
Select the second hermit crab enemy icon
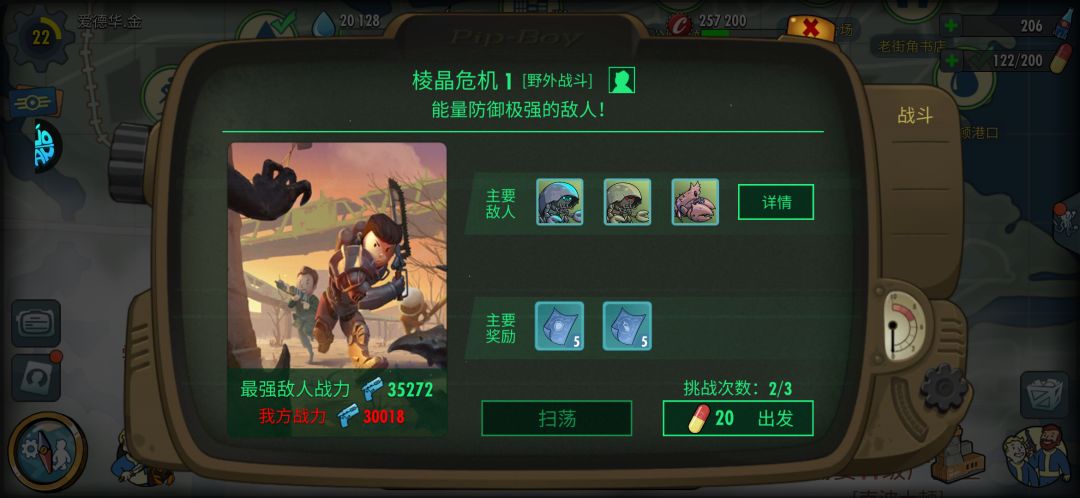(627, 202)
